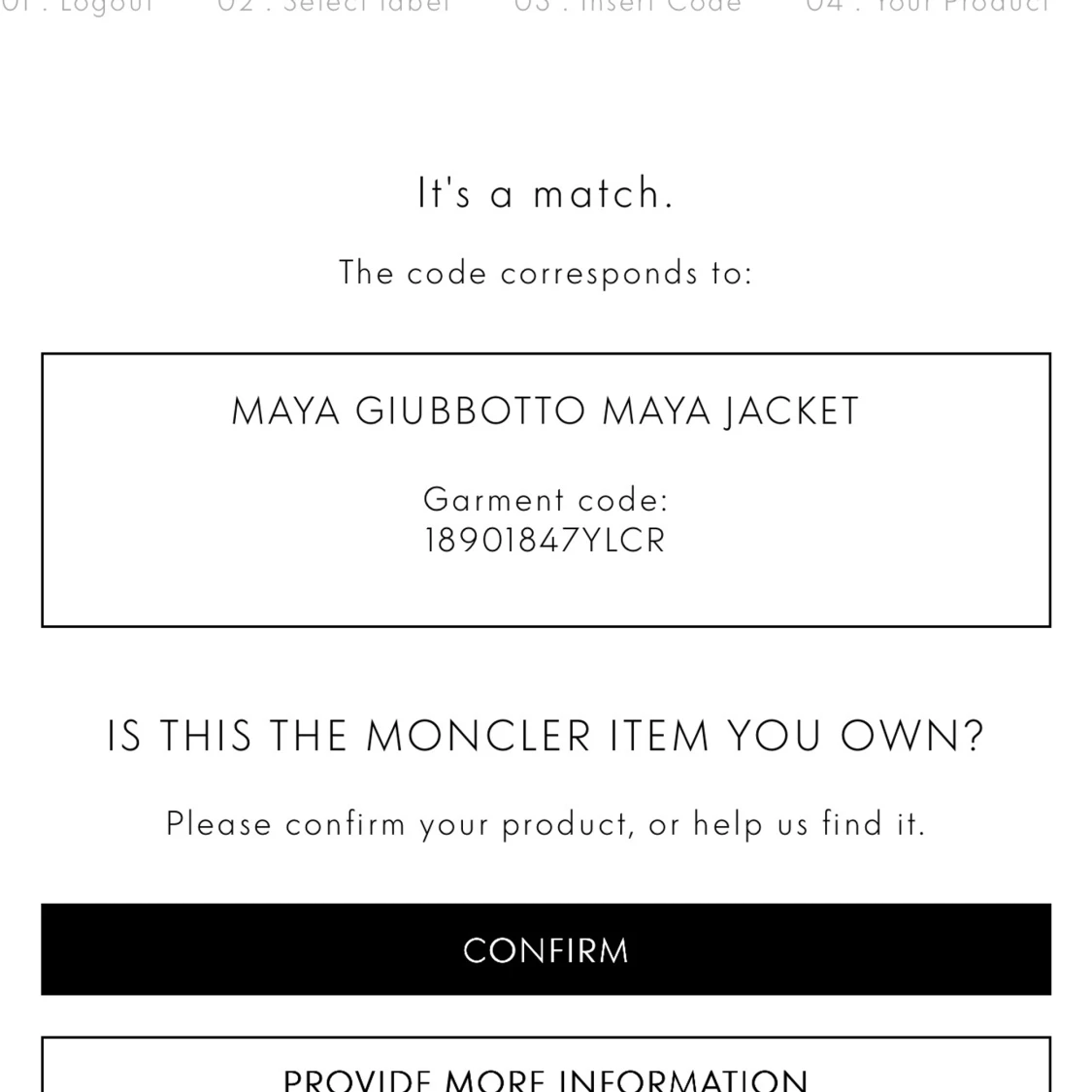
Task: Click the 'Garment code:' label
Action: tap(546, 500)
